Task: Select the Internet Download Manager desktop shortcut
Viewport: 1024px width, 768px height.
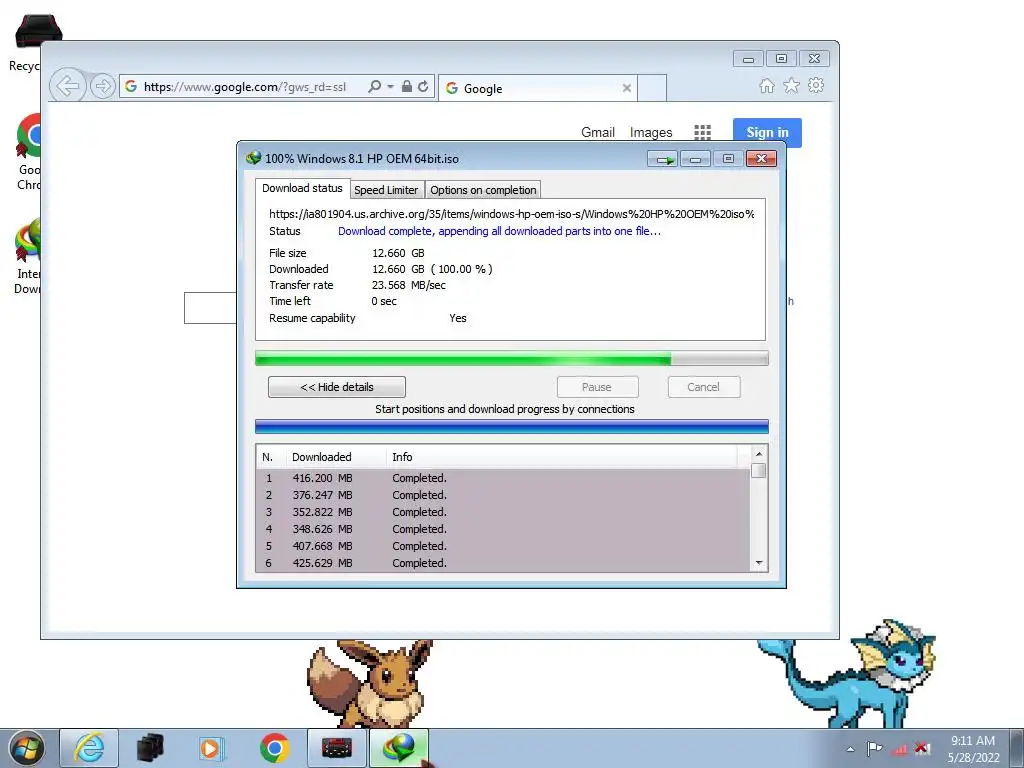Action: click(x=27, y=257)
